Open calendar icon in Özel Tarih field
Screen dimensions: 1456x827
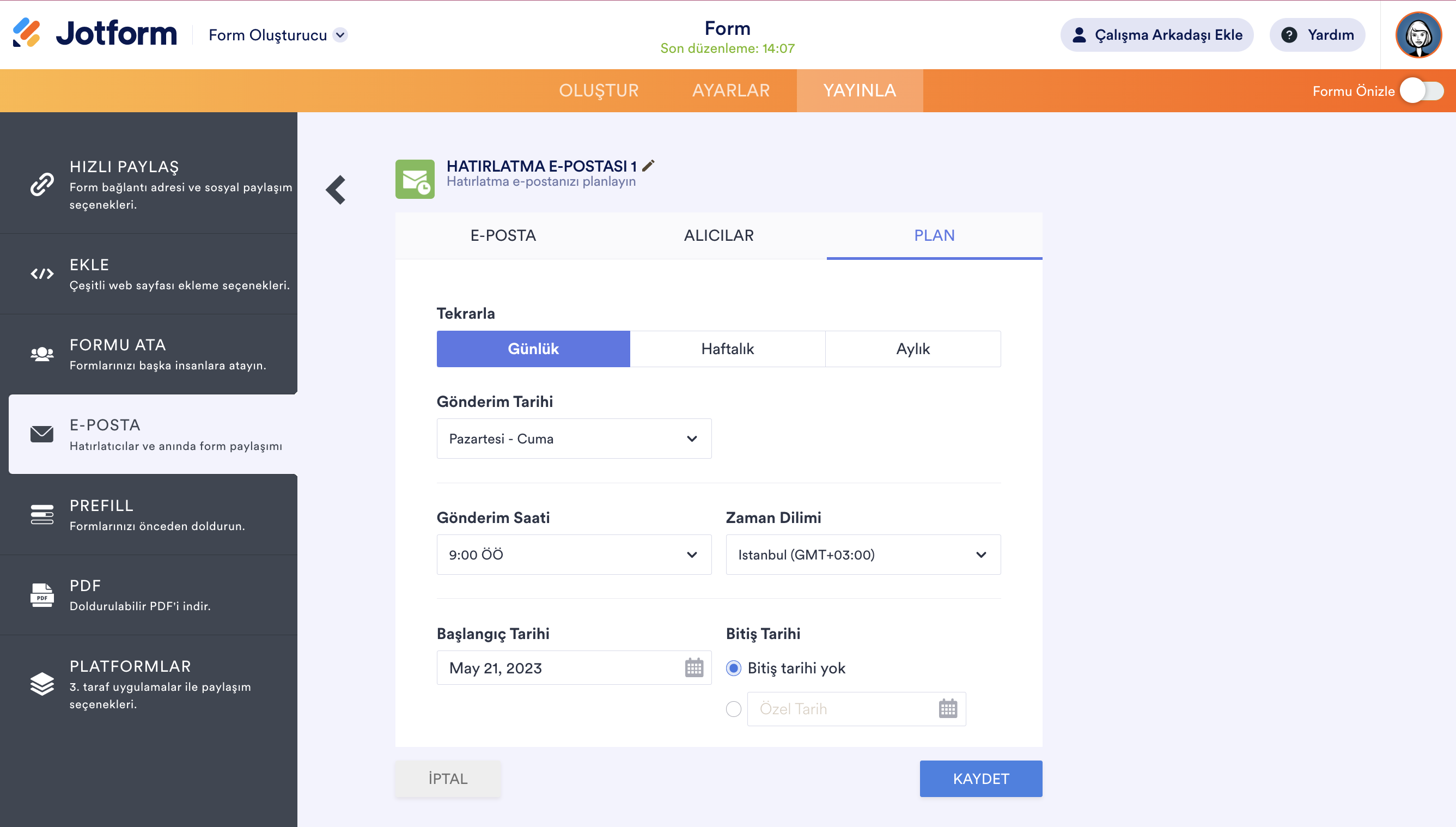click(x=947, y=708)
